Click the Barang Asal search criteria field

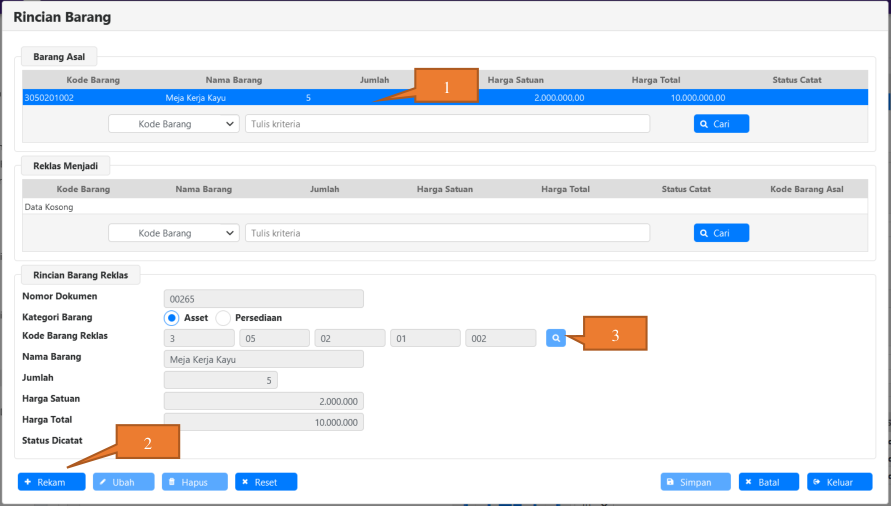447,124
